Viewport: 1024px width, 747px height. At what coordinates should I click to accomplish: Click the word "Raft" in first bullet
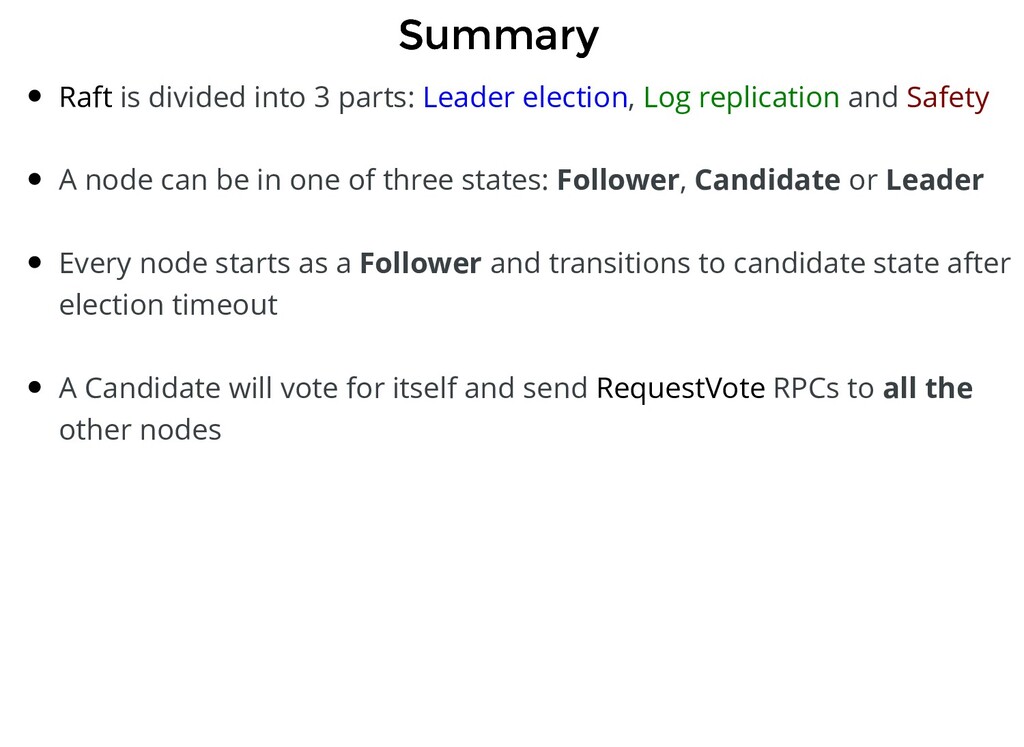(x=85, y=97)
